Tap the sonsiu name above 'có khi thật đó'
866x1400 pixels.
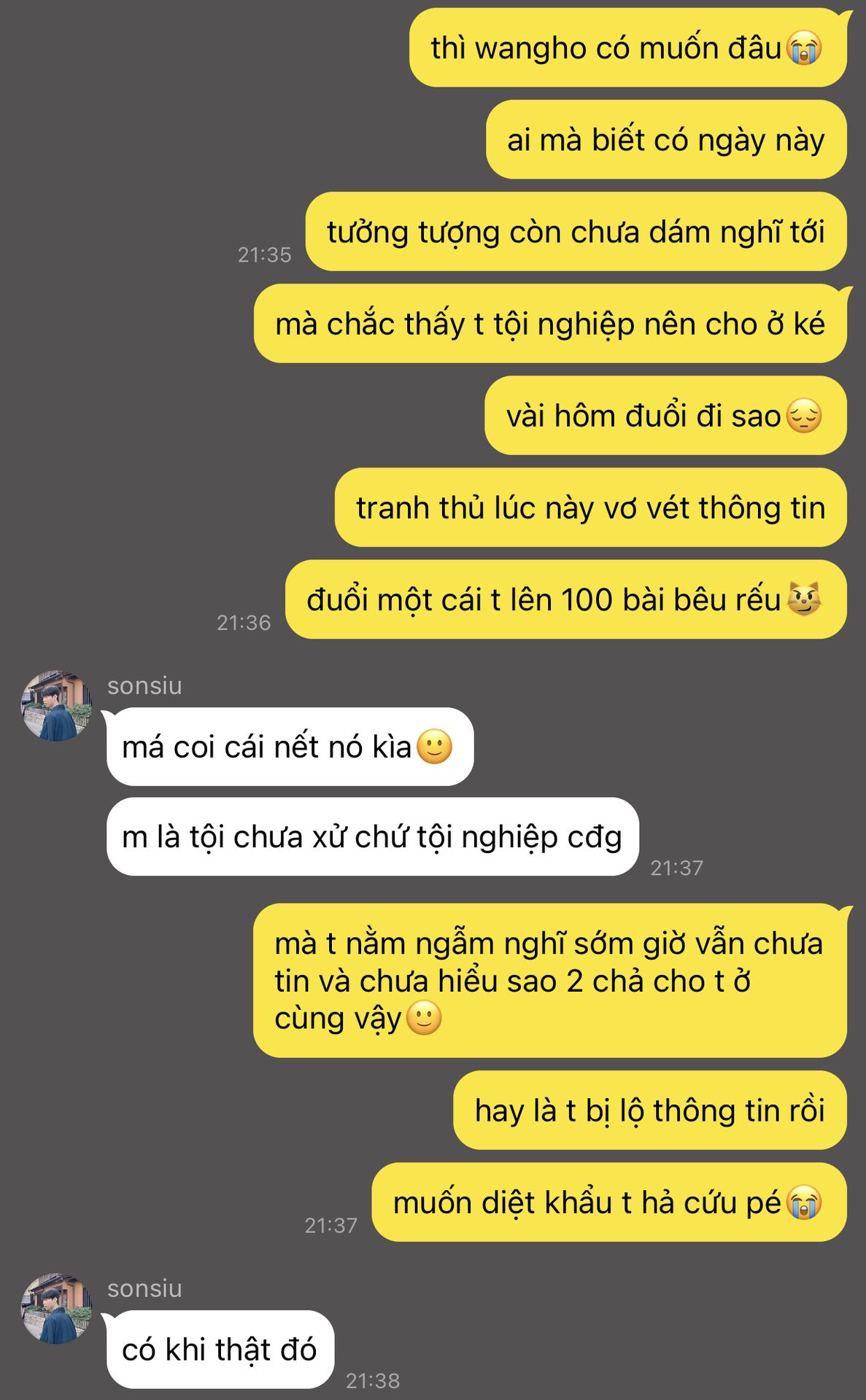(x=144, y=1288)
